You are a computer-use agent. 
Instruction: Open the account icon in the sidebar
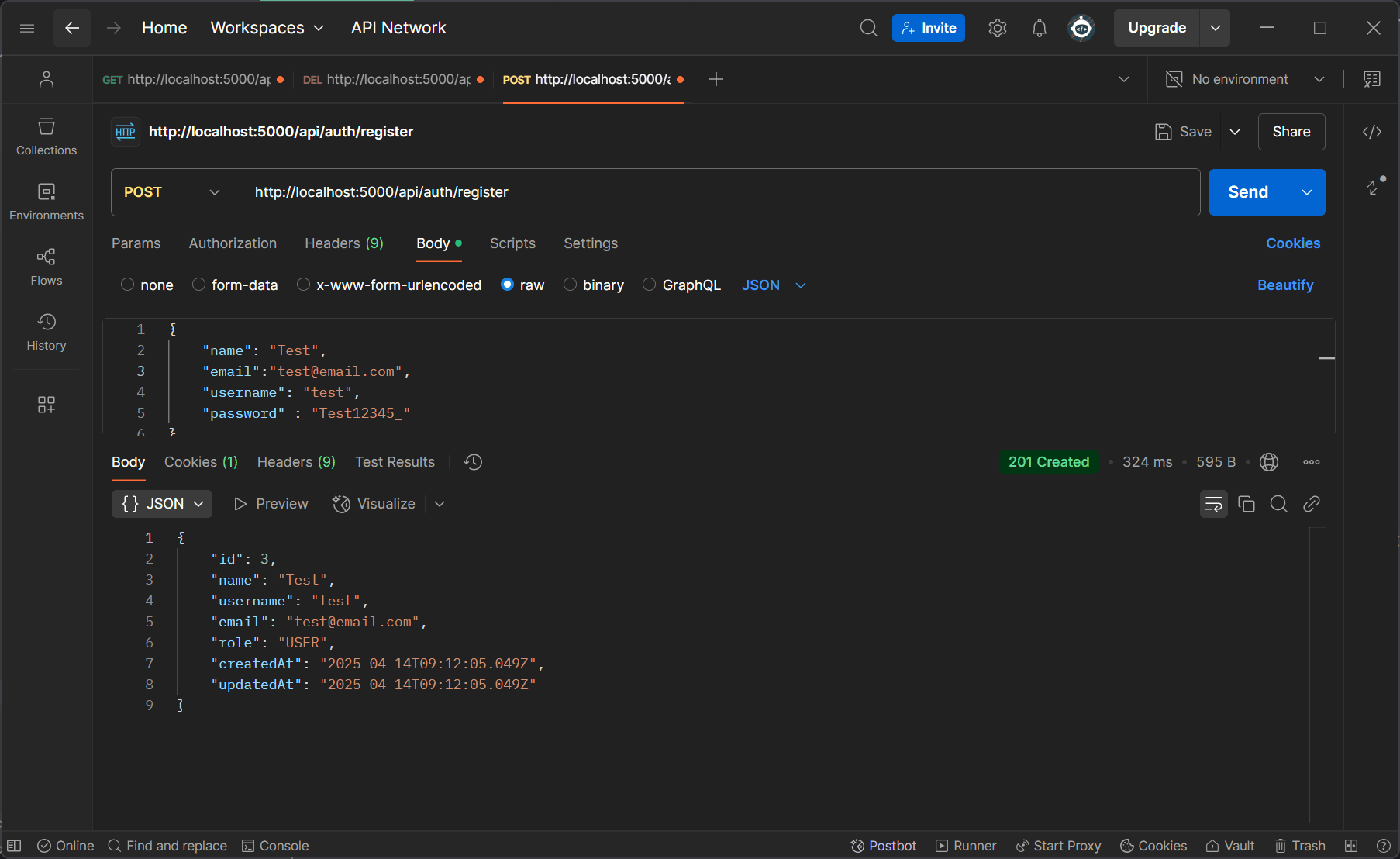[x=47, y=79]
